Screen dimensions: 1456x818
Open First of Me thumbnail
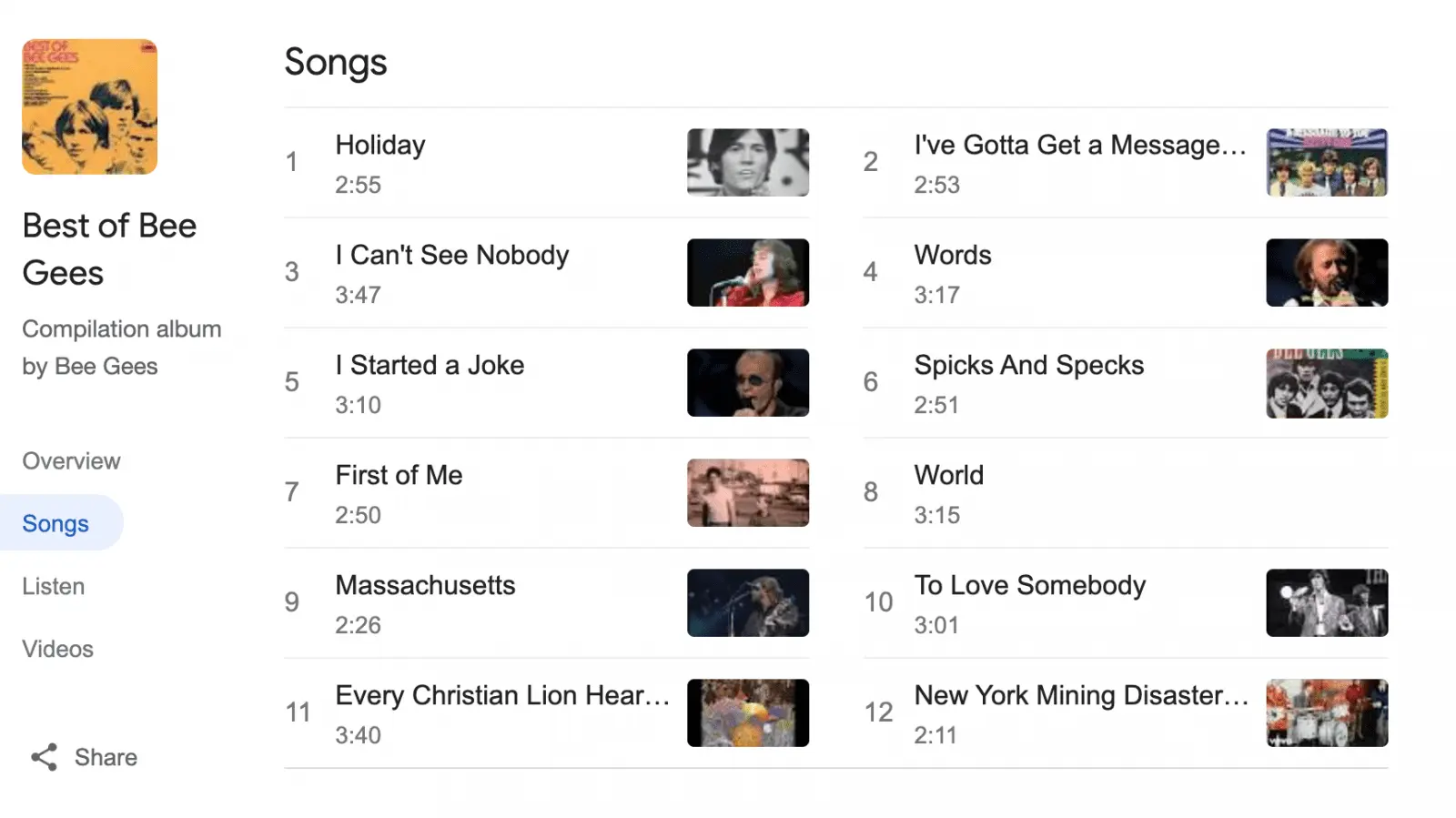tap(747, 493)
